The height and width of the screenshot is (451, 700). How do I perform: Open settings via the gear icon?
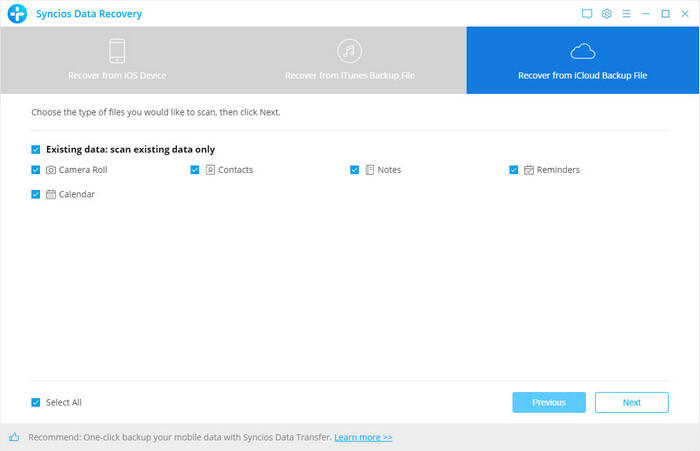[x=606, y=14]
